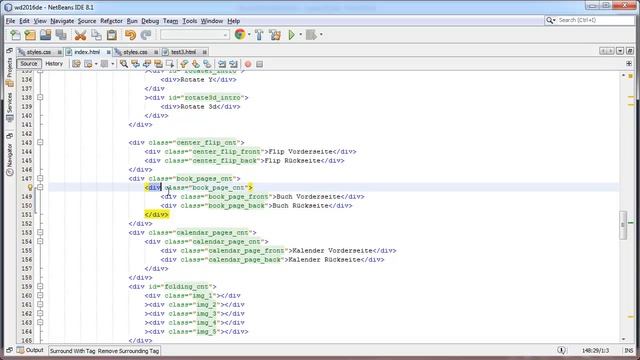Open the browser selection dropdown arrow beside Chrome

(249, 35)
